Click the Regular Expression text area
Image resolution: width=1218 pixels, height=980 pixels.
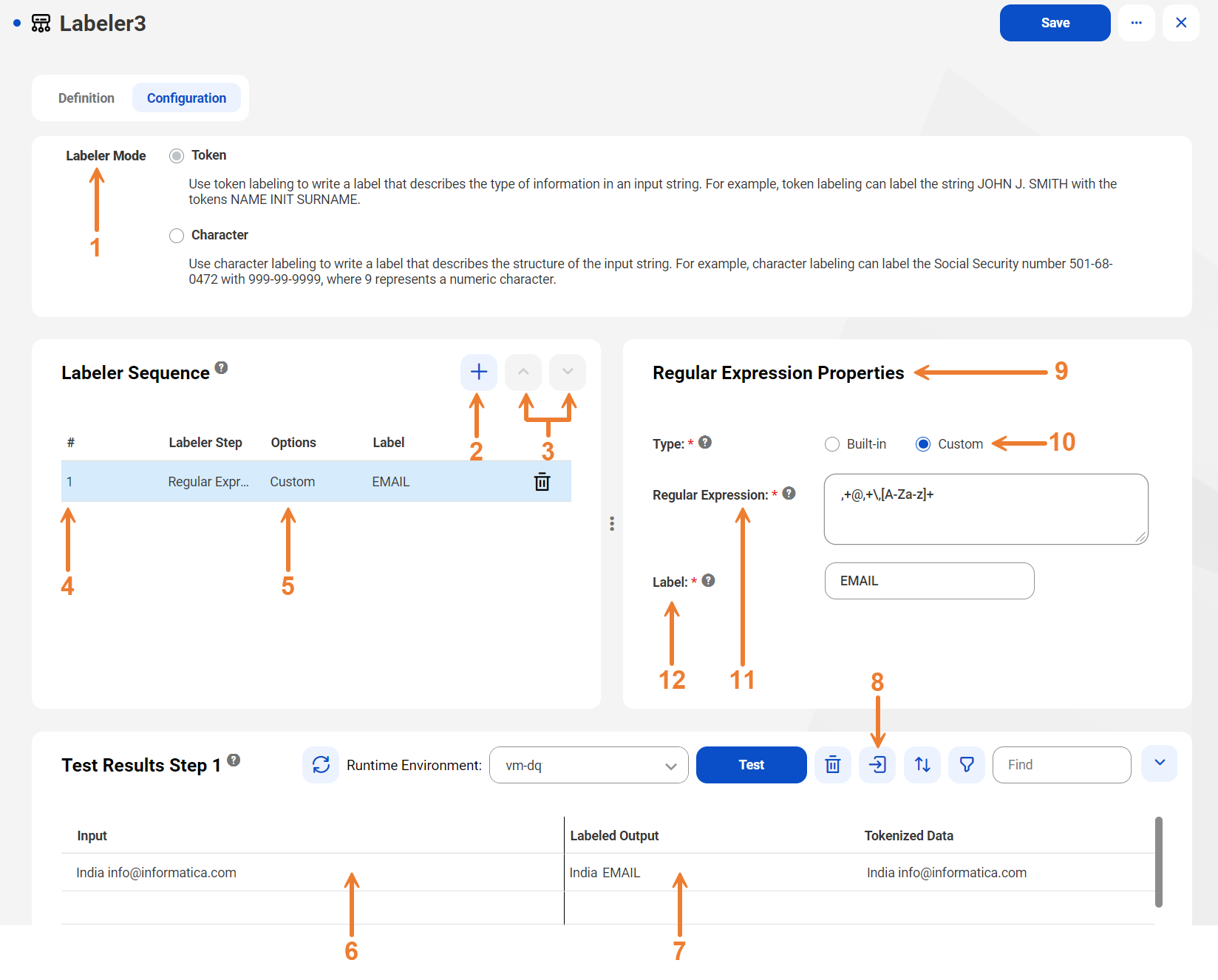(986, 509)
